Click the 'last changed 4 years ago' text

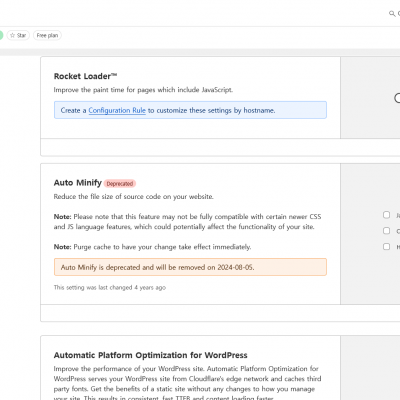pos(110,287)
